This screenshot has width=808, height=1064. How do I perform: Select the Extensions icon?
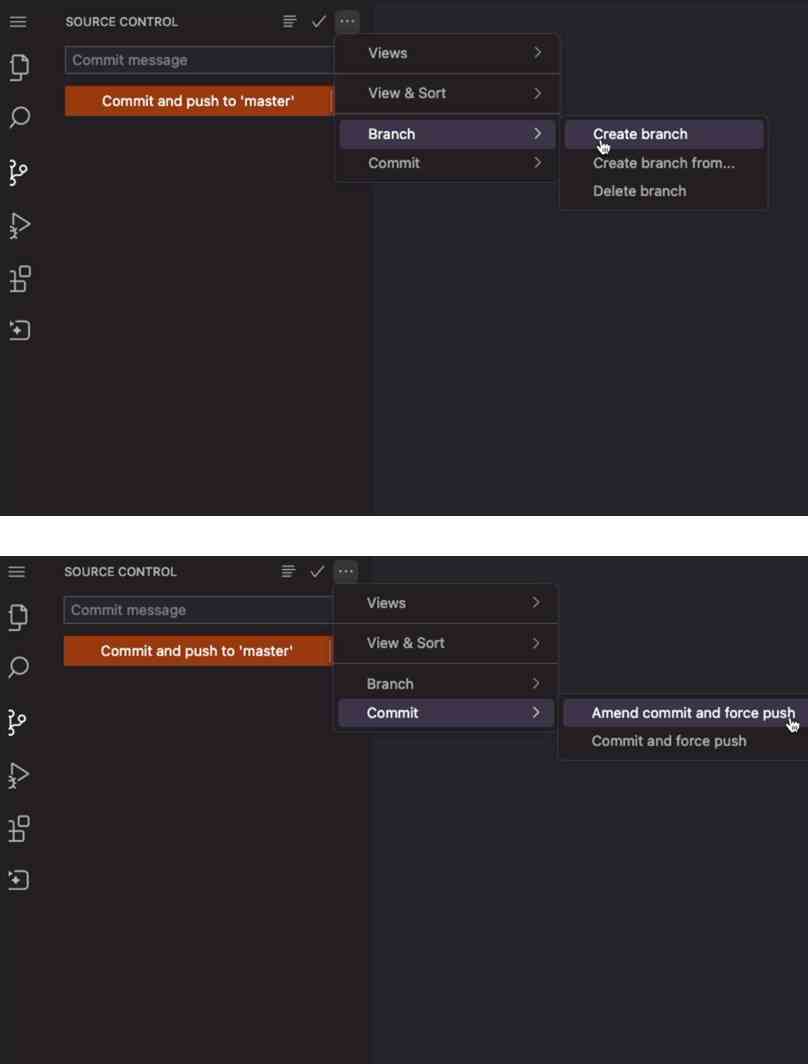tap(17, 279)
